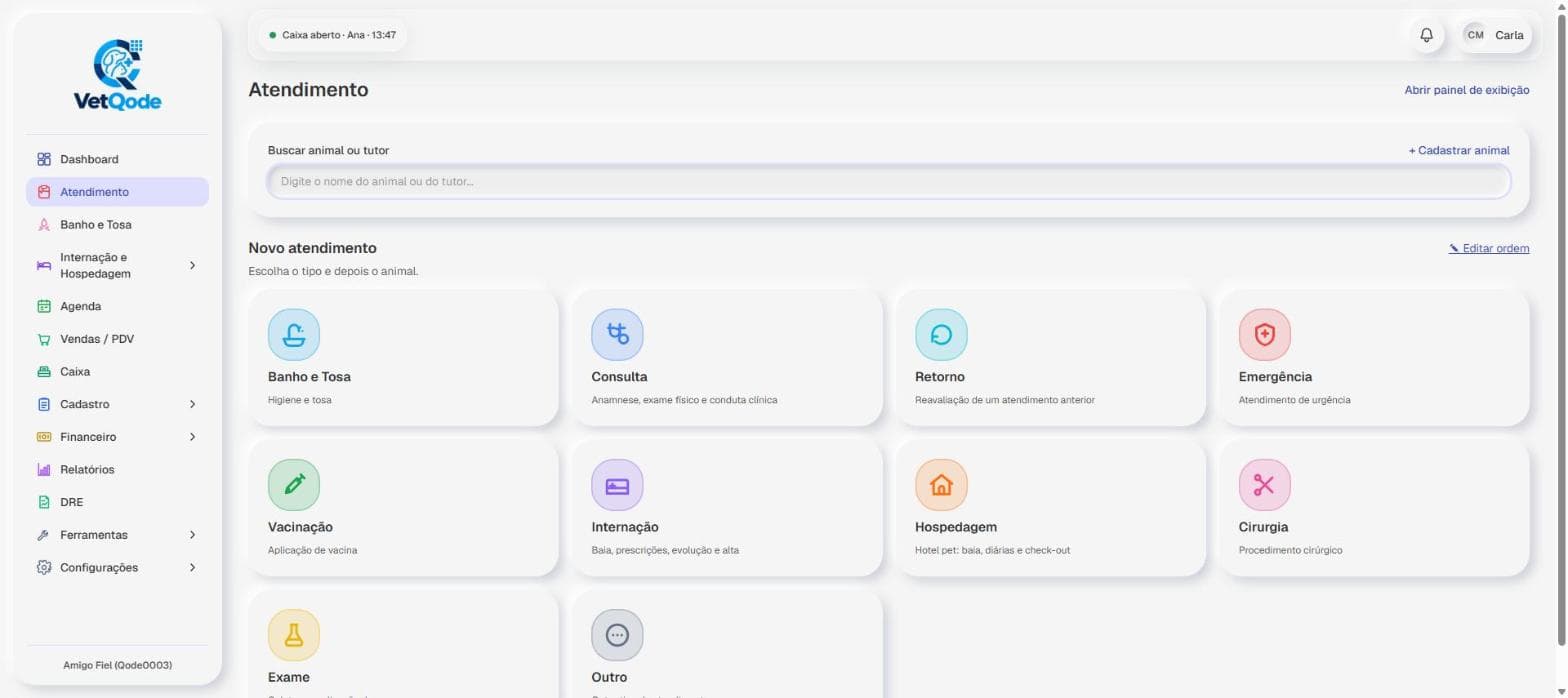Start an Emergência from its card title
The width and height of the screenshot is (1568, 698).
1275,377
